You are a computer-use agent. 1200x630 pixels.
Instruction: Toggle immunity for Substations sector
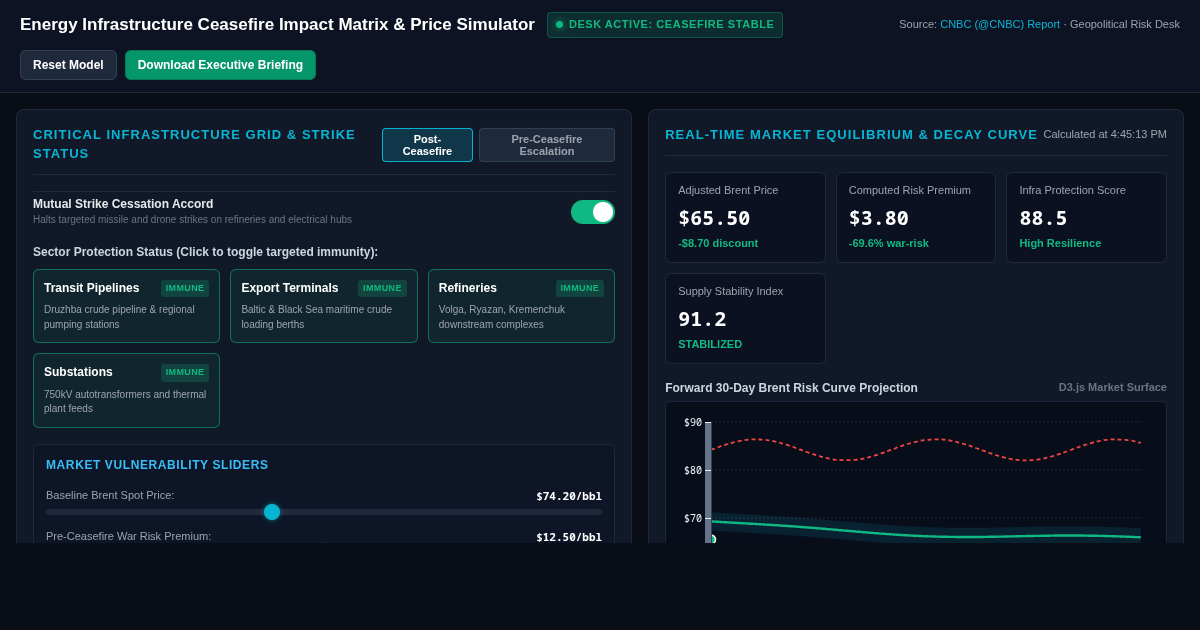(x=126, y=390)
